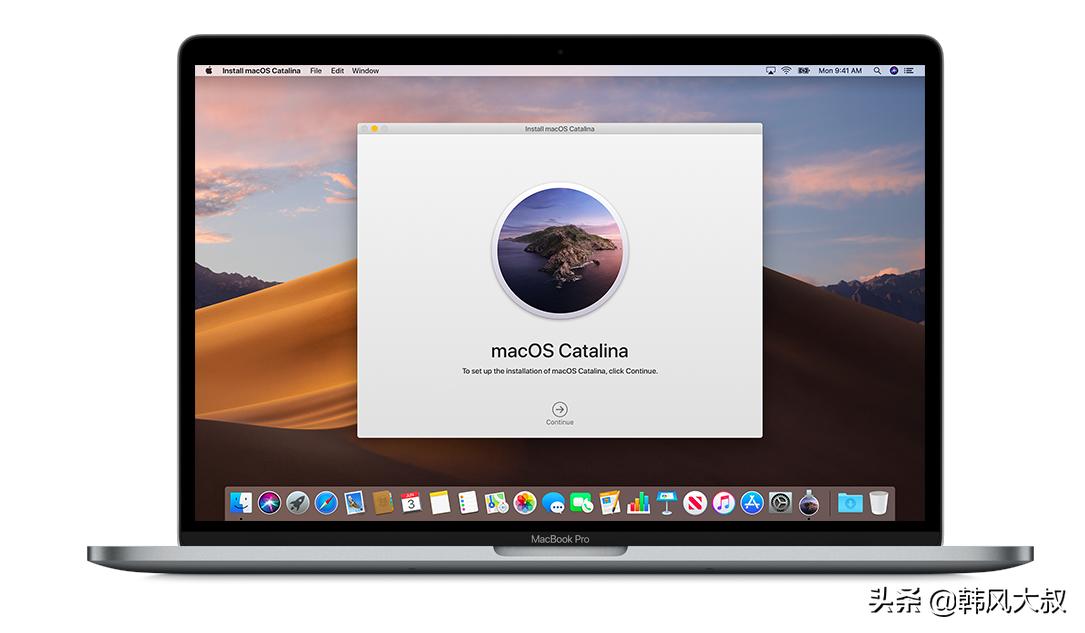
Task: Open Notification Center list icon
Action: point(909,71)
